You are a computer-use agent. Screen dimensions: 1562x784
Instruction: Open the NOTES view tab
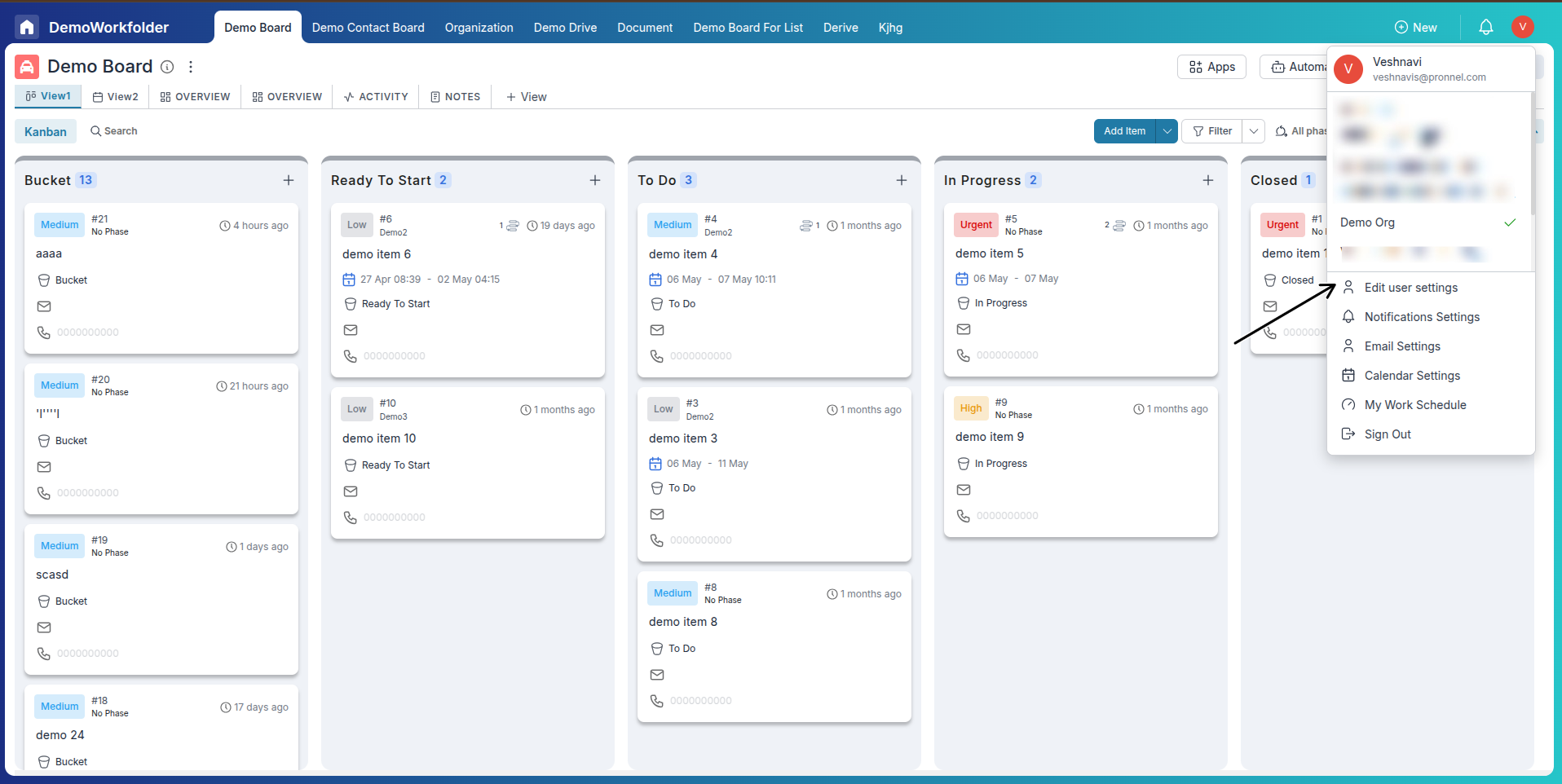[456, 97]
